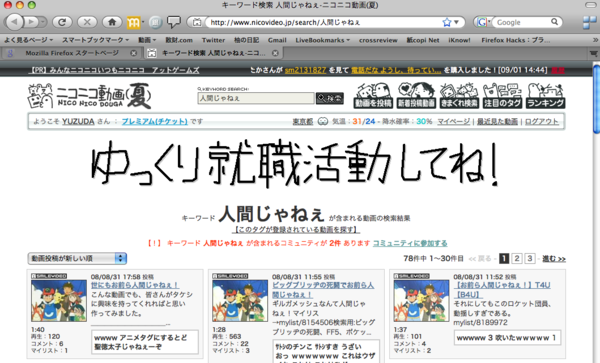Image resolution: width=600 pixels, height=363 pixels.
Task: Close the キーワード検索 tab
Action: 275,53
